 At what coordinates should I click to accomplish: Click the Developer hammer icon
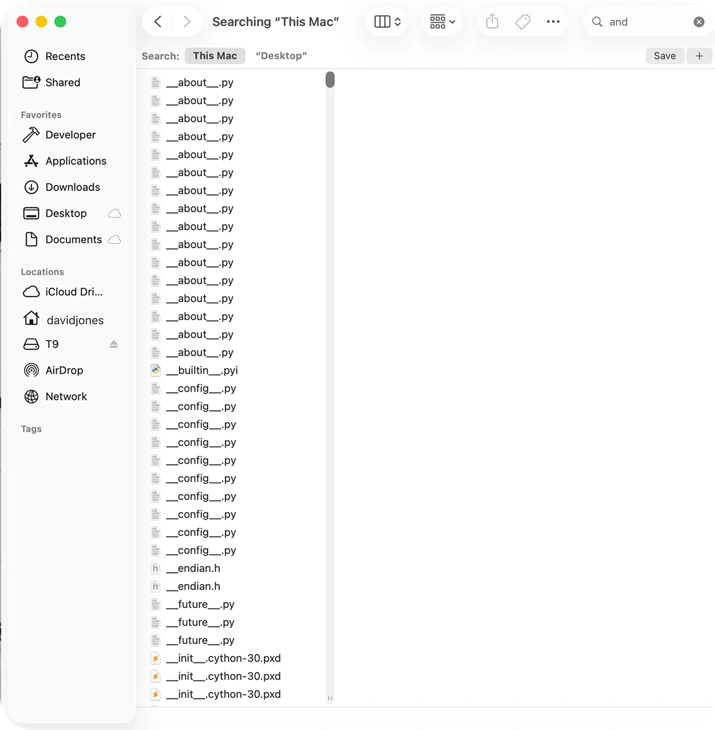[x=31, y=135]
